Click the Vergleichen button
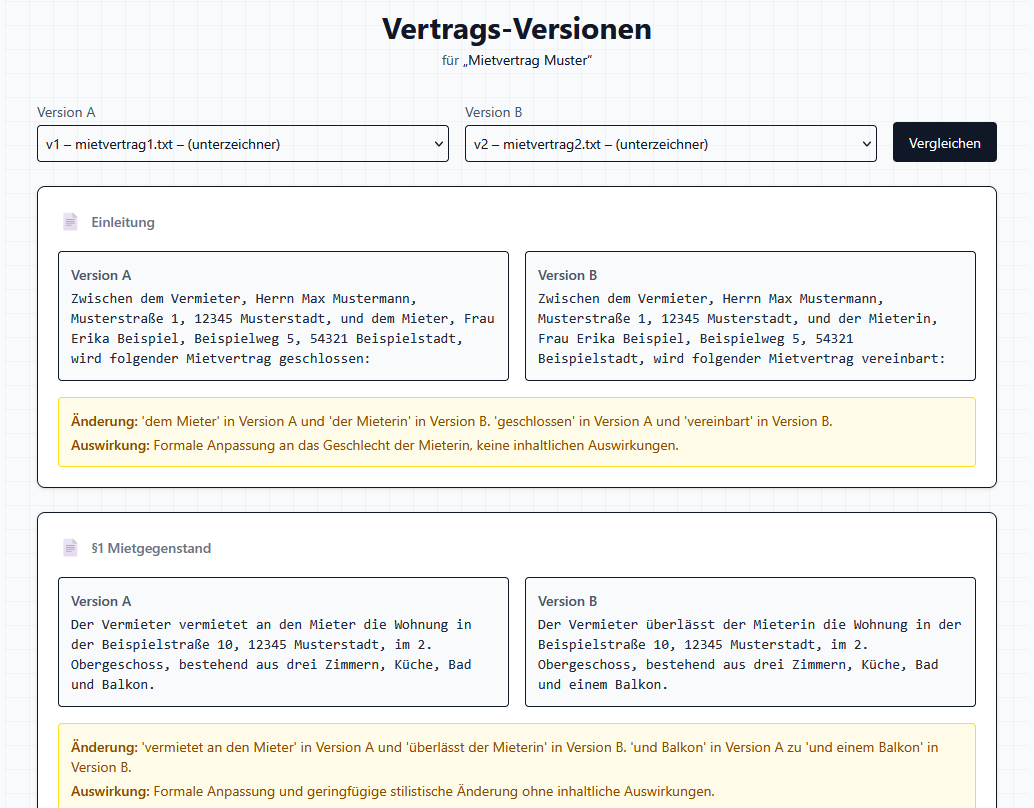The image size is (1034, 808). tap(944, 142)
